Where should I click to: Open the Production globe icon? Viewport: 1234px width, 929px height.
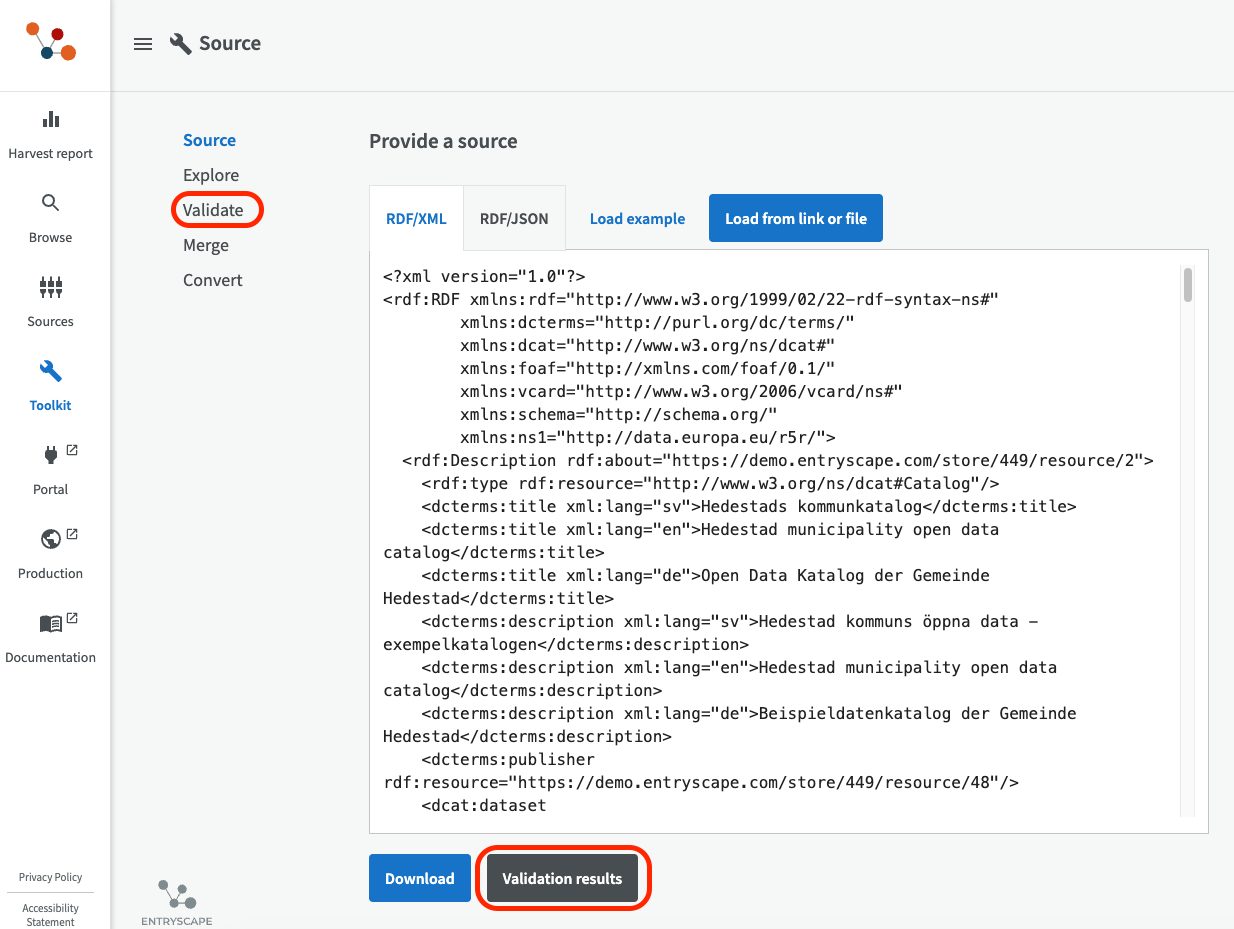point(51,540)
